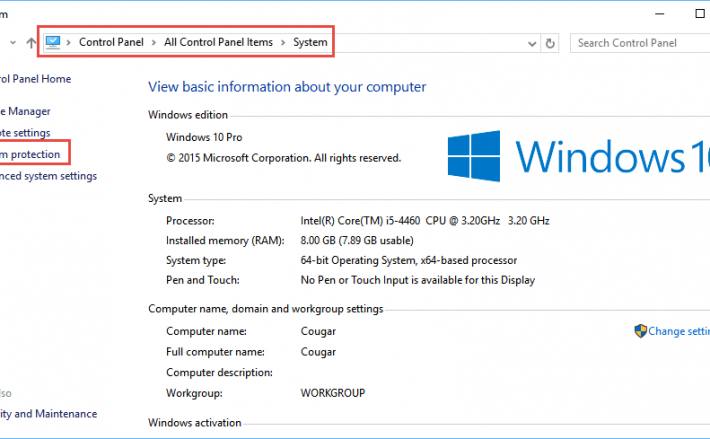Click the shield icon beside Change settings
Viewport: 710px width, 439px height.
(640, 331)
